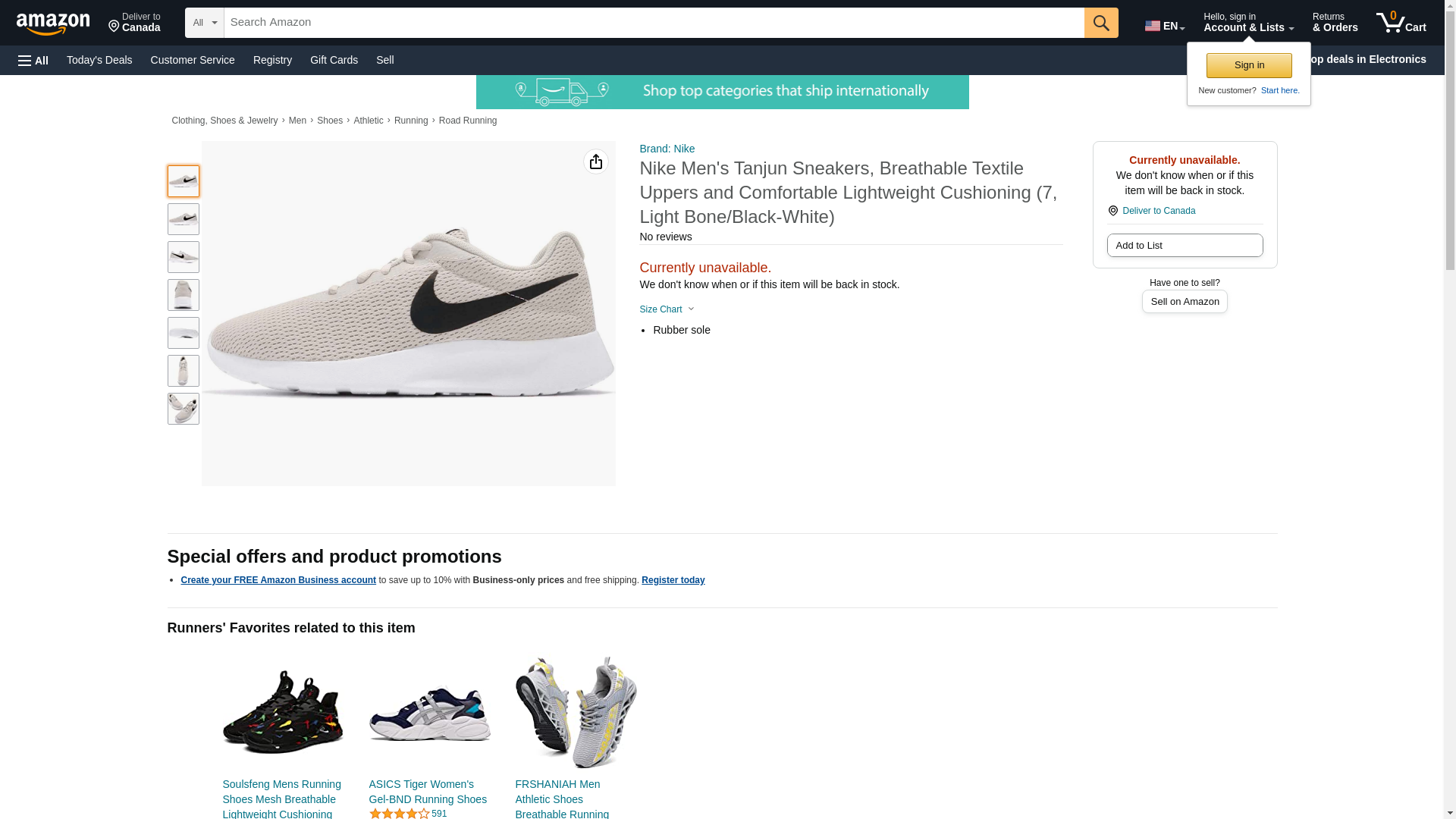Click Sell on Amazon button
Screen dimensions: 1456x819
1184,302
